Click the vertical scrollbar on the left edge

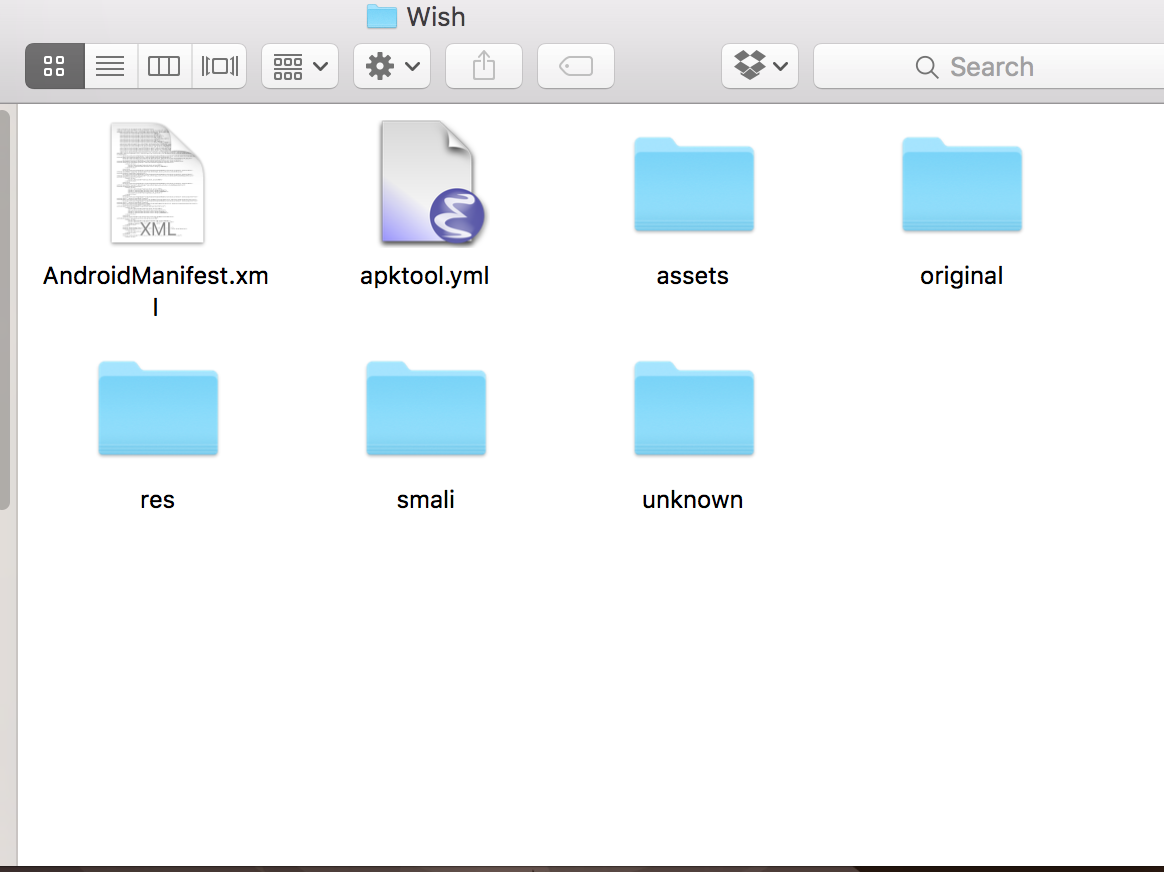(x=4, y=309)
